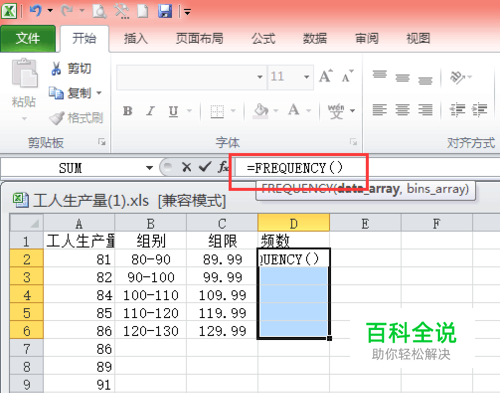Click the Excel application icon
Screen dimensions: 500x393
coord(9,12)
